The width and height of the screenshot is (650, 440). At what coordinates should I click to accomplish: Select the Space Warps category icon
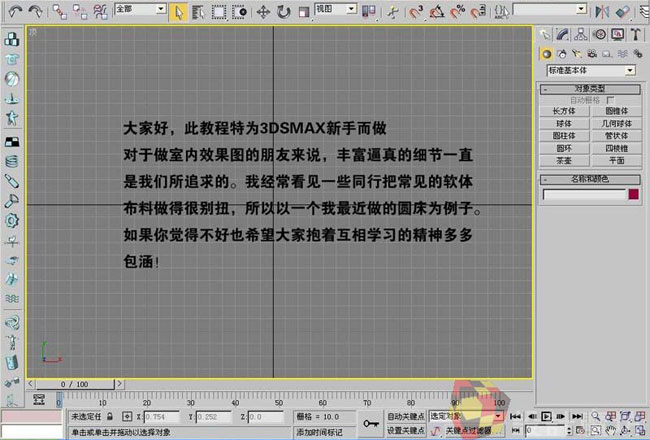pos(622,54)
